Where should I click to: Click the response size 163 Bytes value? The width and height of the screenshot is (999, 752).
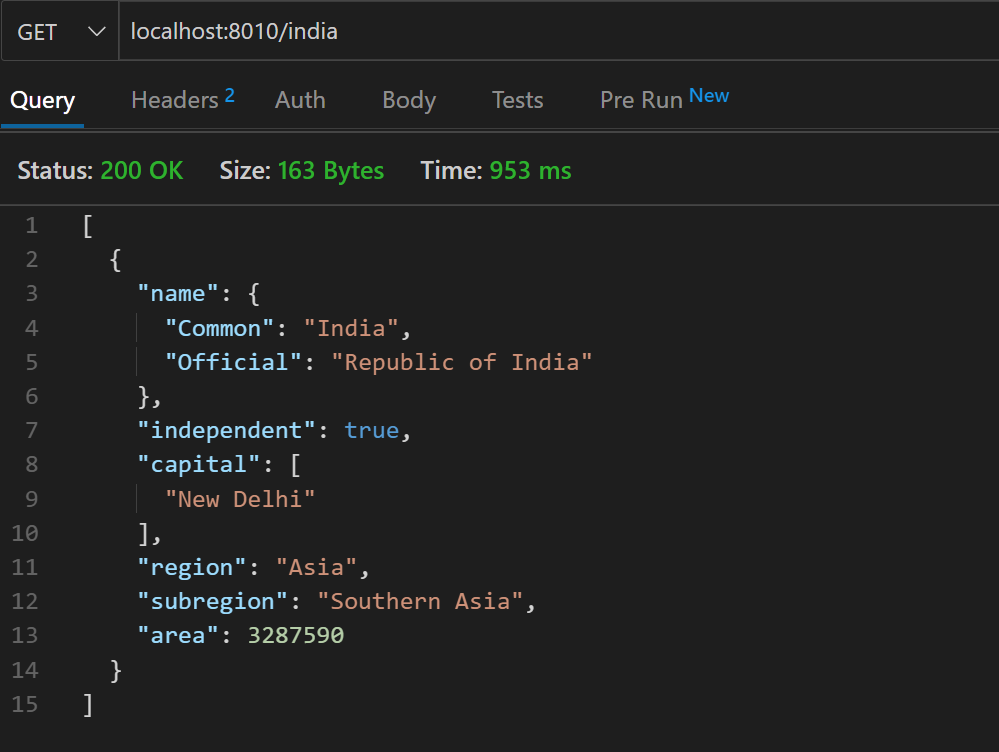pyautogui.click(x=331, y=170)
